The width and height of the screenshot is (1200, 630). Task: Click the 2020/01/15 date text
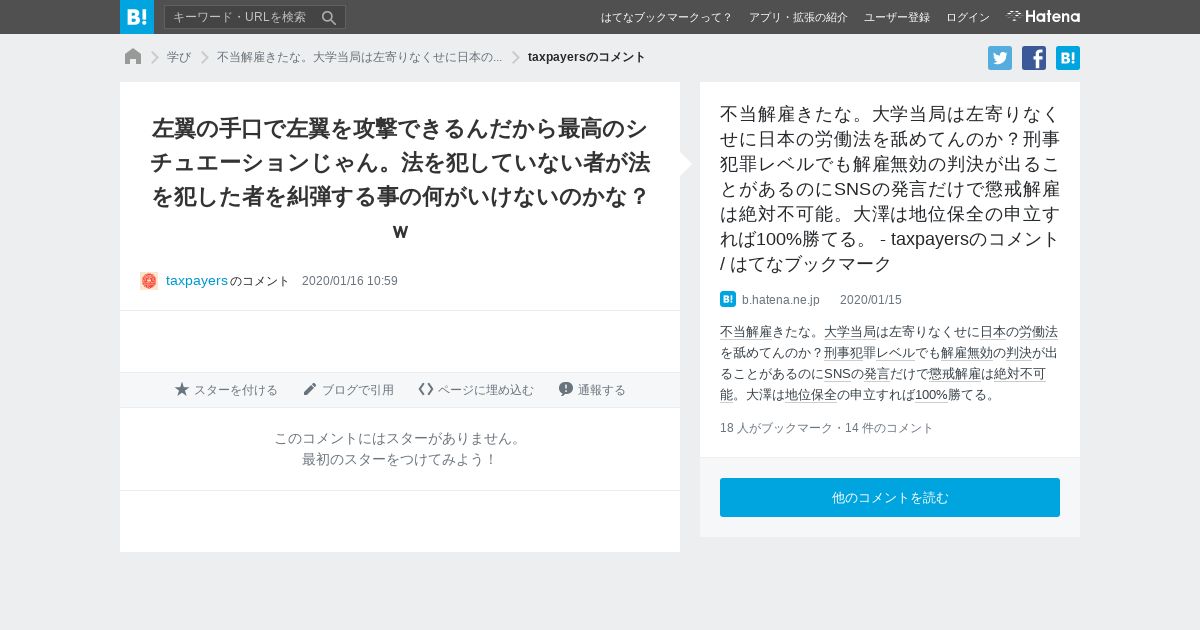pos(871,300)
